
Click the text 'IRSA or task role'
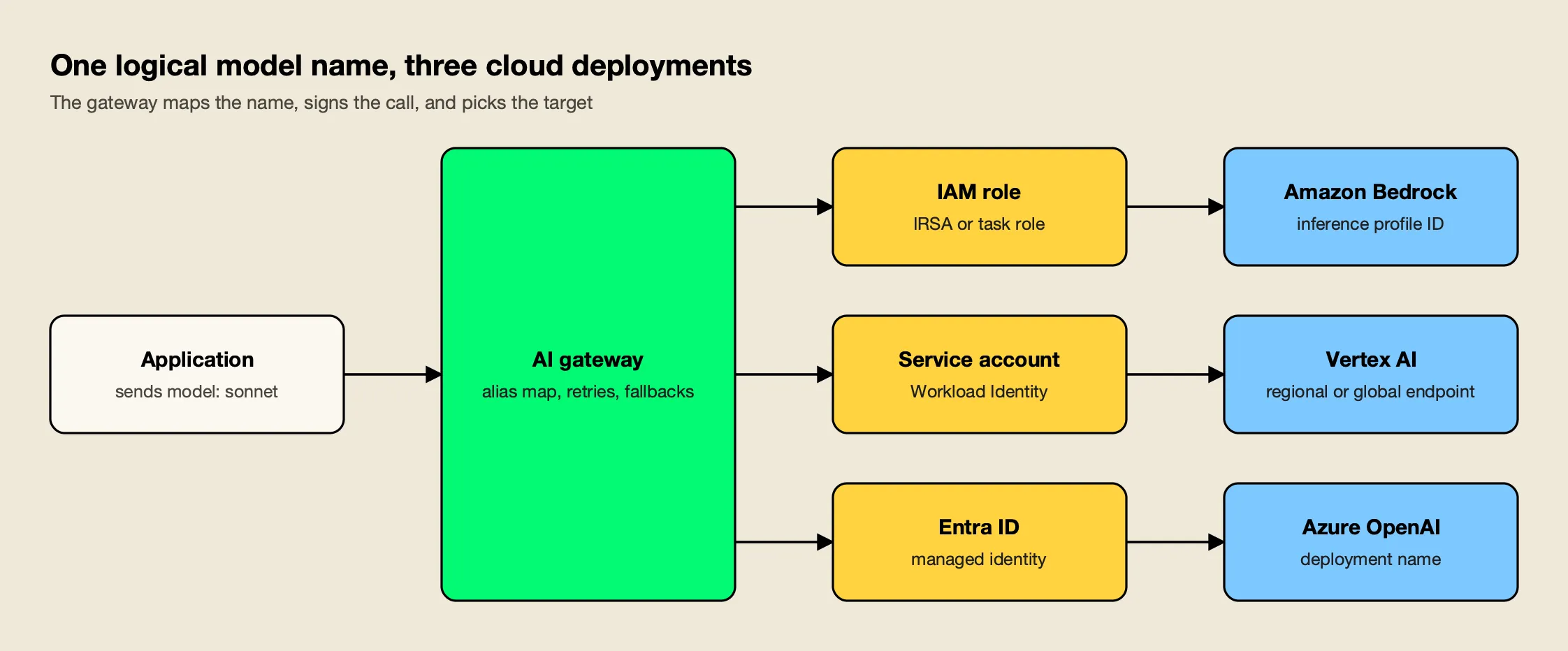pyautogui.click(x=979, y=224)
